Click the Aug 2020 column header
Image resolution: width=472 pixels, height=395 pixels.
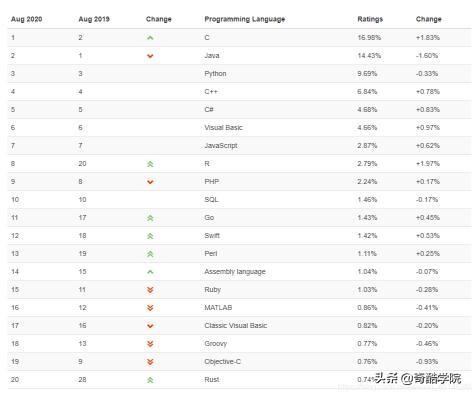tap(27, 19)
